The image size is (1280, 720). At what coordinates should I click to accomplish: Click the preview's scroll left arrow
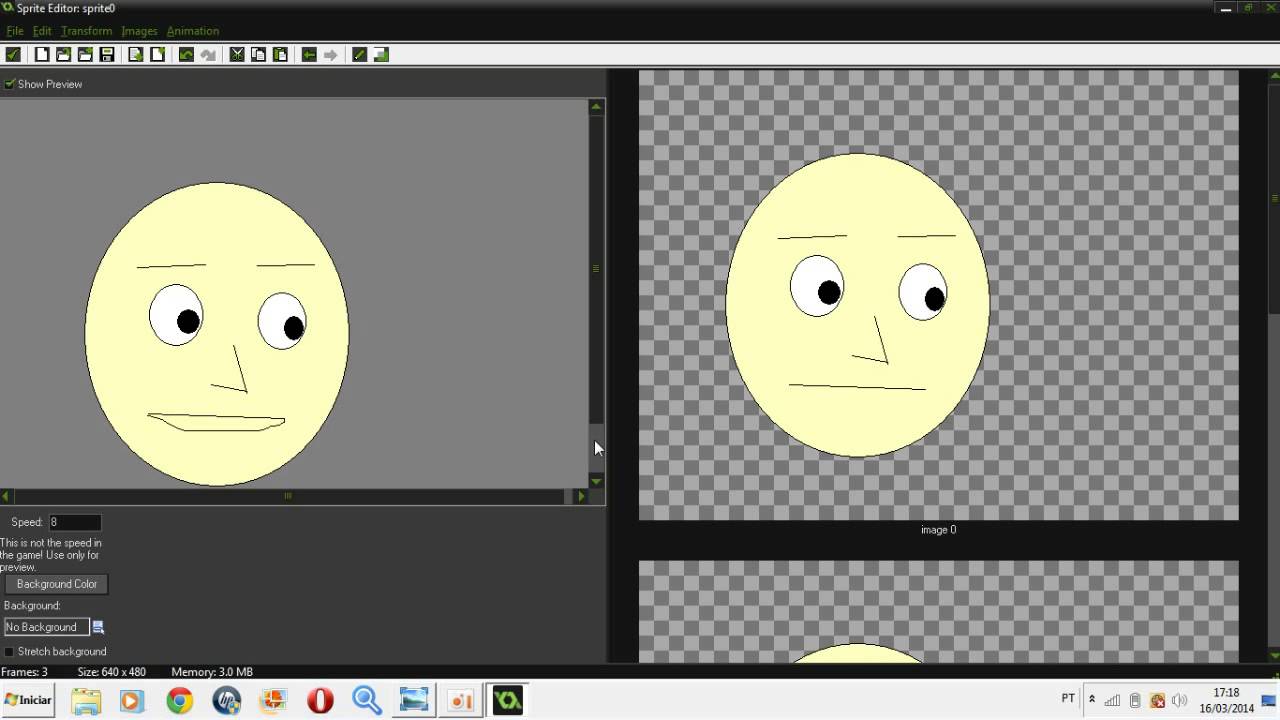tap(7, 496)
